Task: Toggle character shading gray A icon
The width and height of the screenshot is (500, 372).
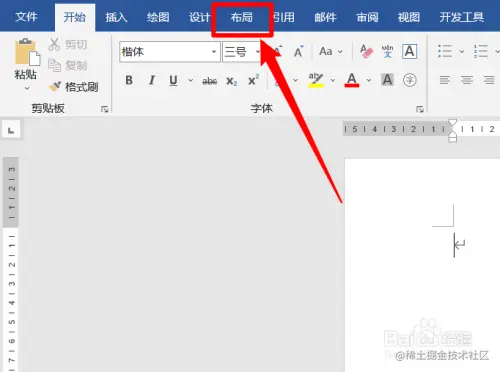Action: tap(387, 80)
